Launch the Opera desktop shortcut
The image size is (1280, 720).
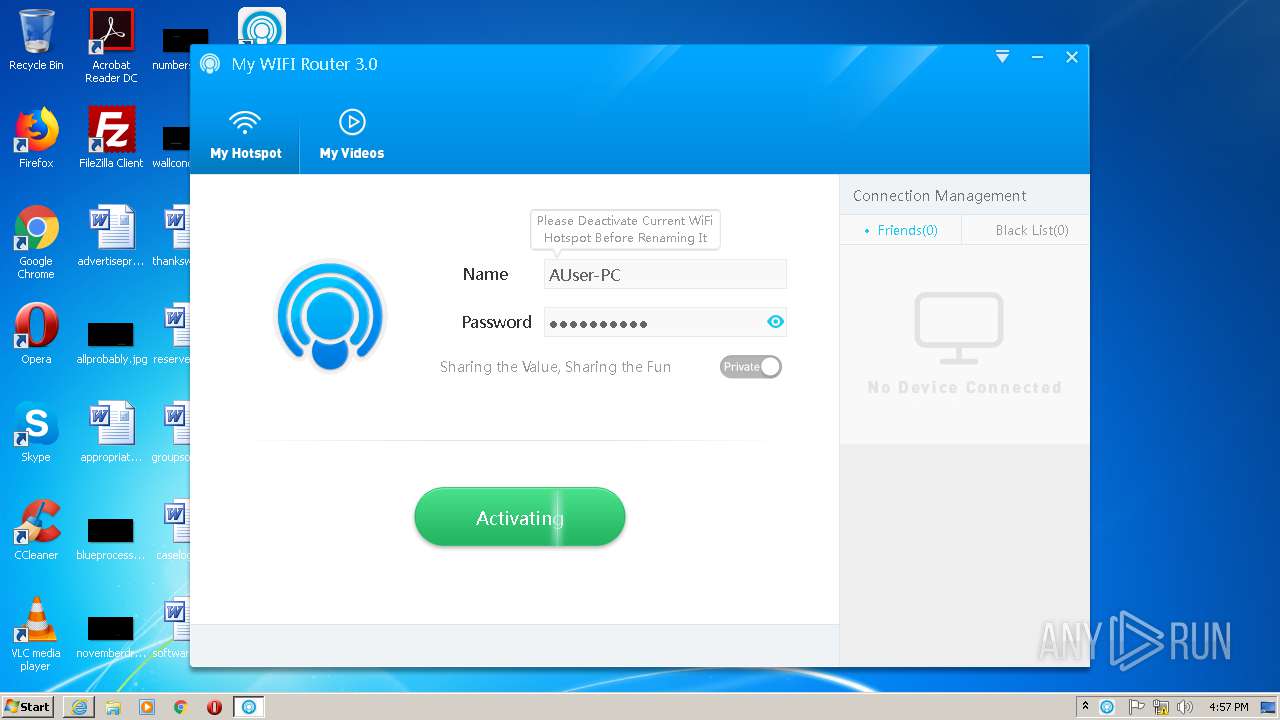point(36,334)
